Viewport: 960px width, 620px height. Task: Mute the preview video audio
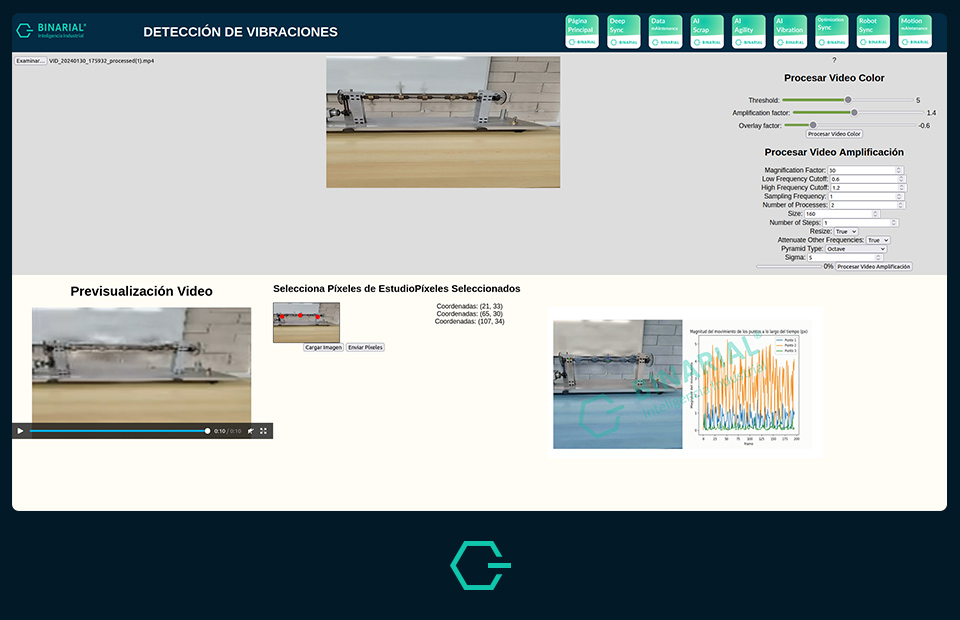[250, 431]
